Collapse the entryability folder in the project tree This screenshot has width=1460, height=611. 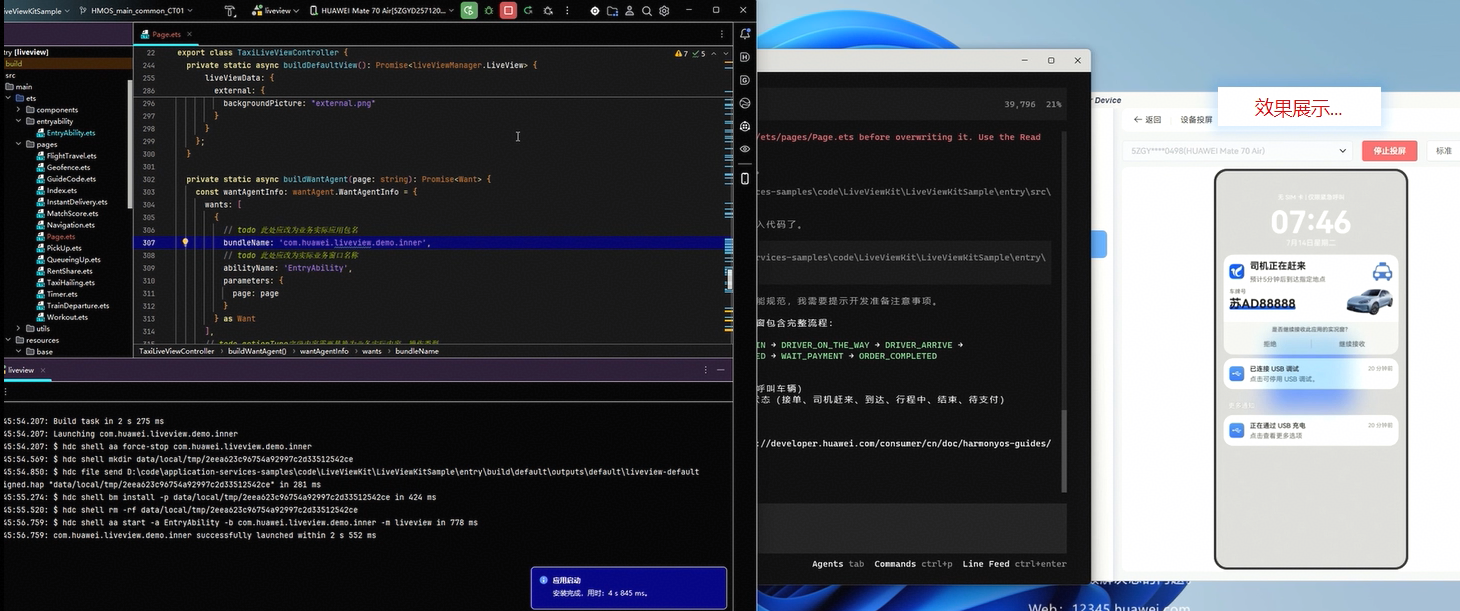18,122
